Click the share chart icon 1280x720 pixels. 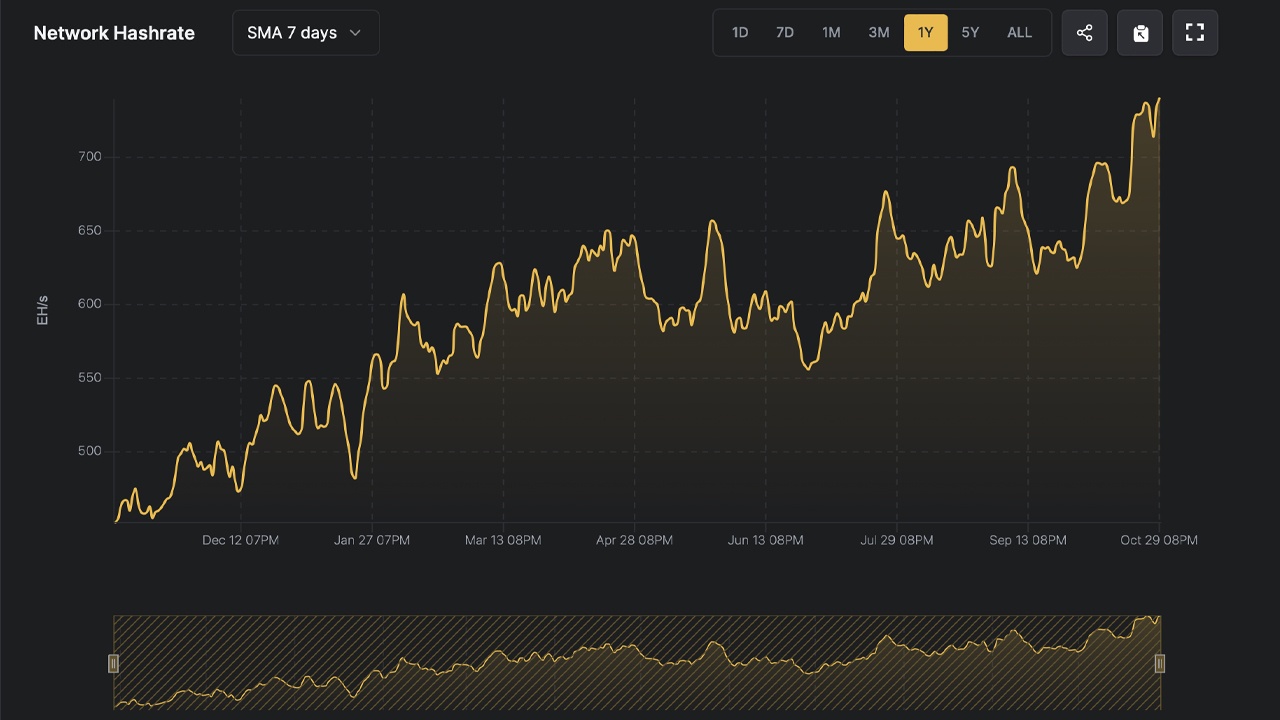(x=1084, y=32)
